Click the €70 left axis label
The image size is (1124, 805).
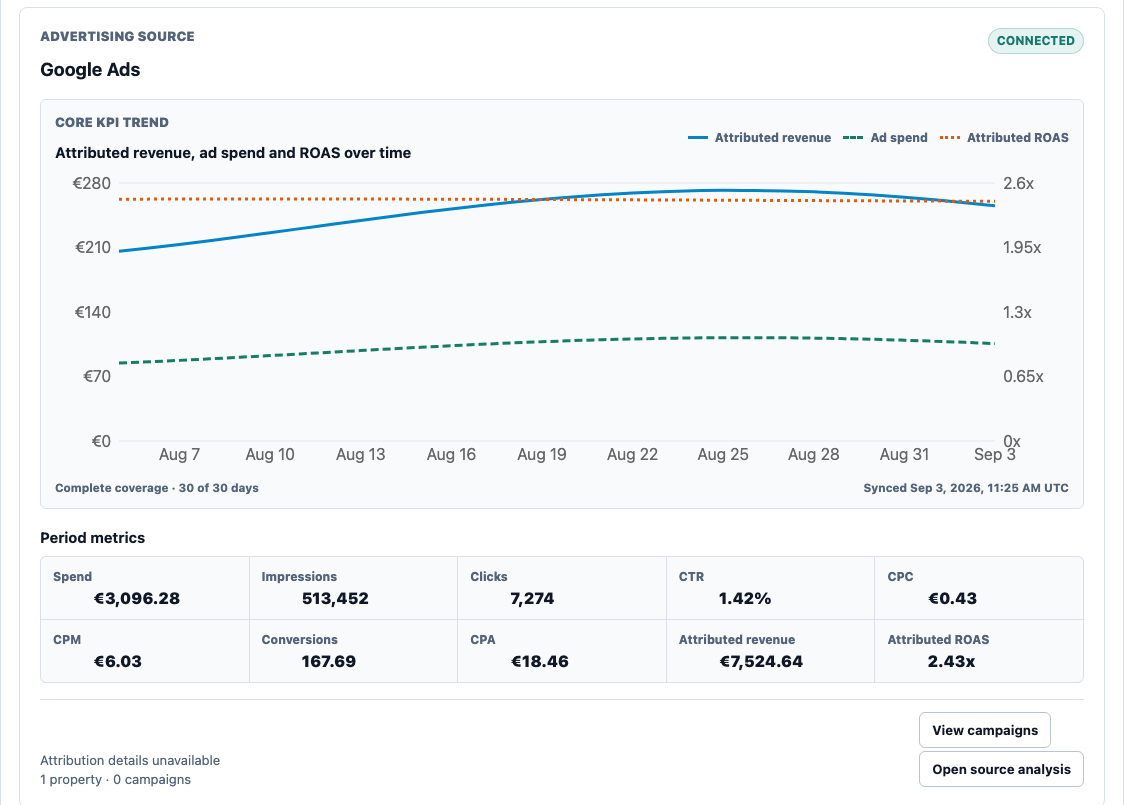click(x=97, y=376)
